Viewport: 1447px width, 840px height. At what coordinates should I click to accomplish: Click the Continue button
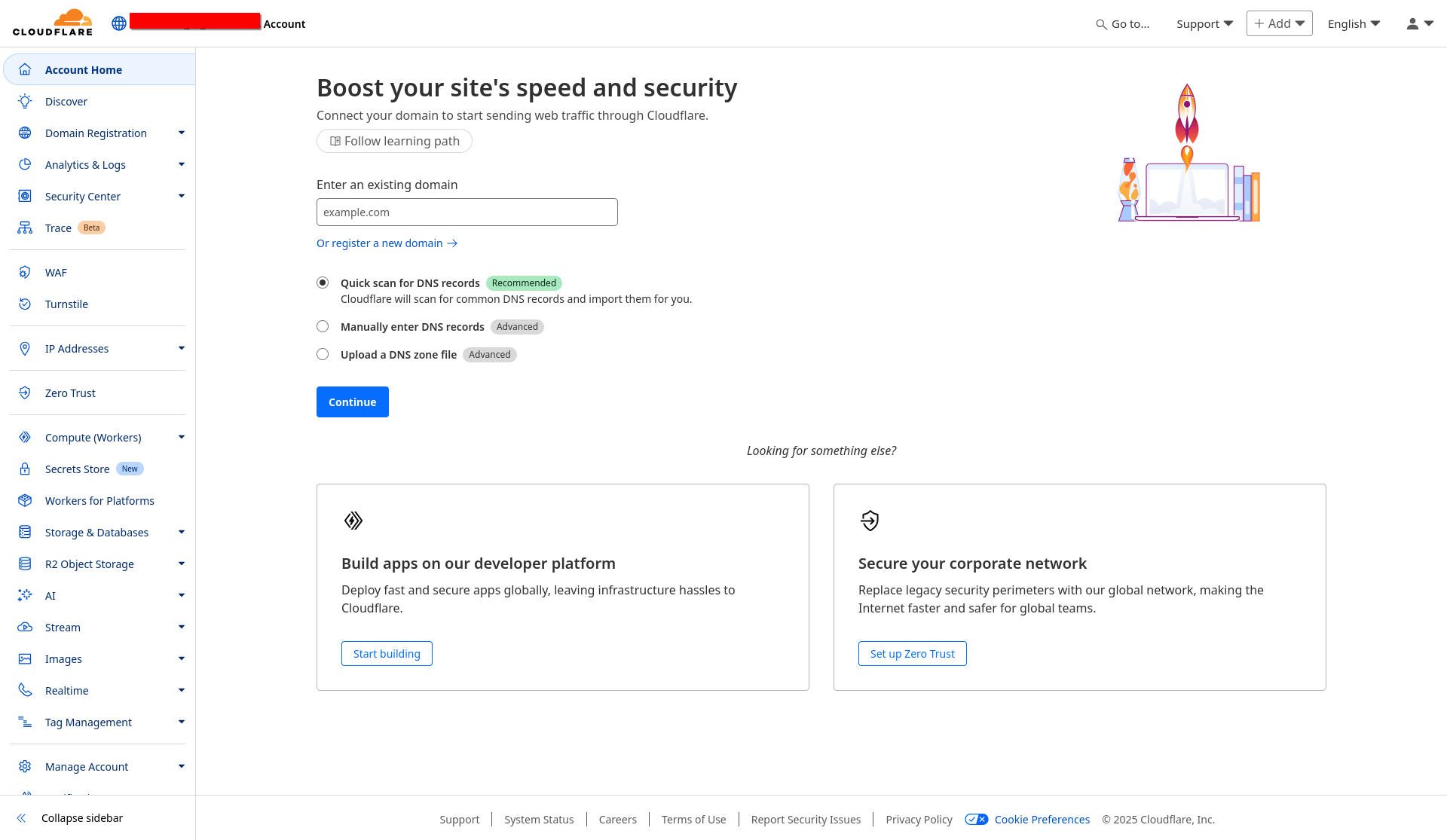352,402
